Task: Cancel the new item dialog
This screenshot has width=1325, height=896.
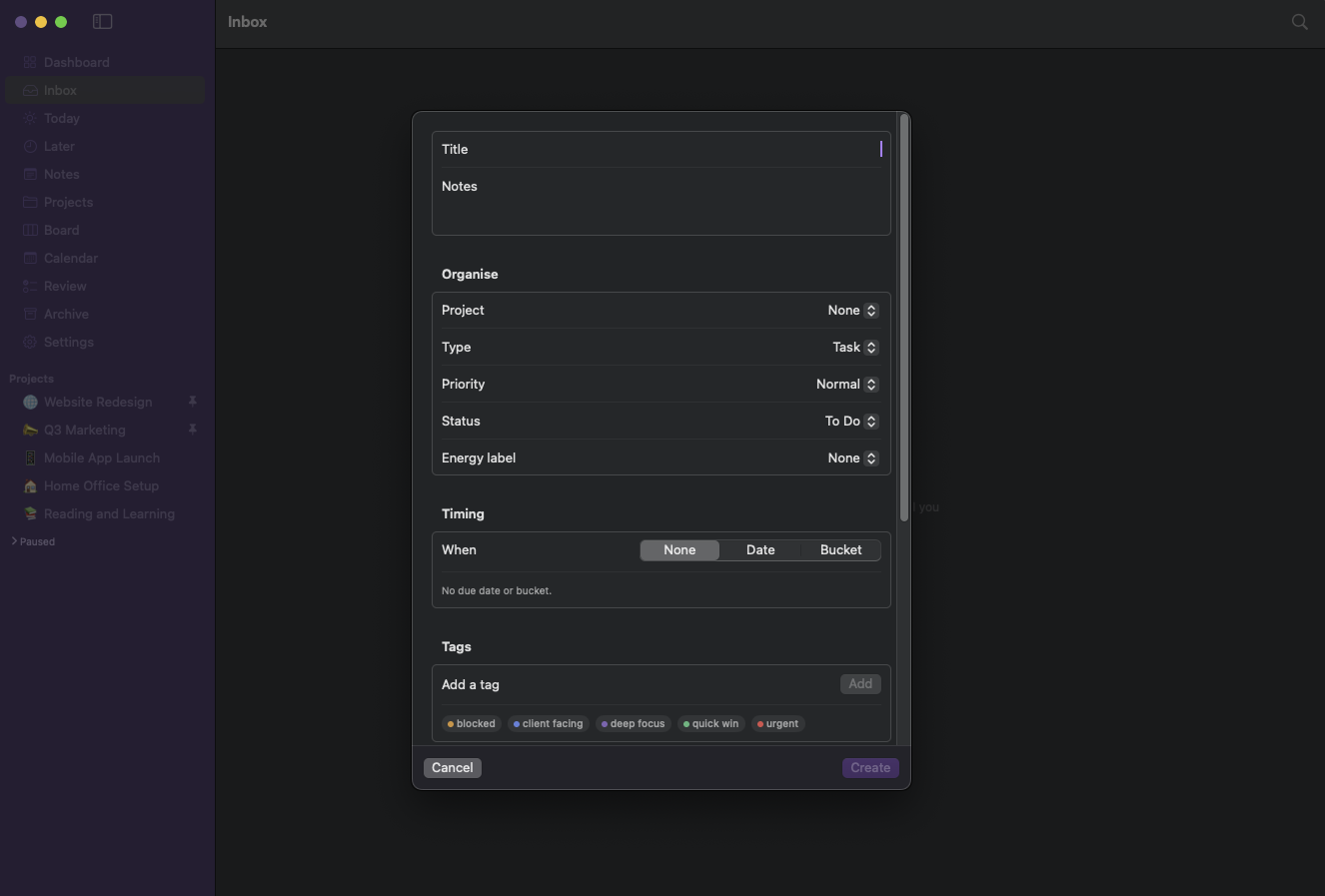Action: 453,768
